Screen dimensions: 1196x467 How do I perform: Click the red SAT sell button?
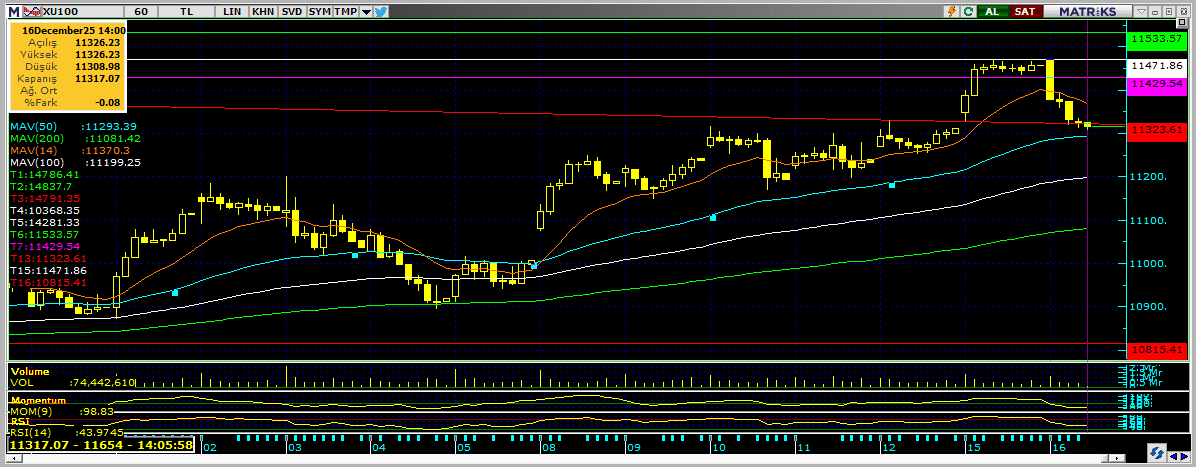tap(1024, 11)
